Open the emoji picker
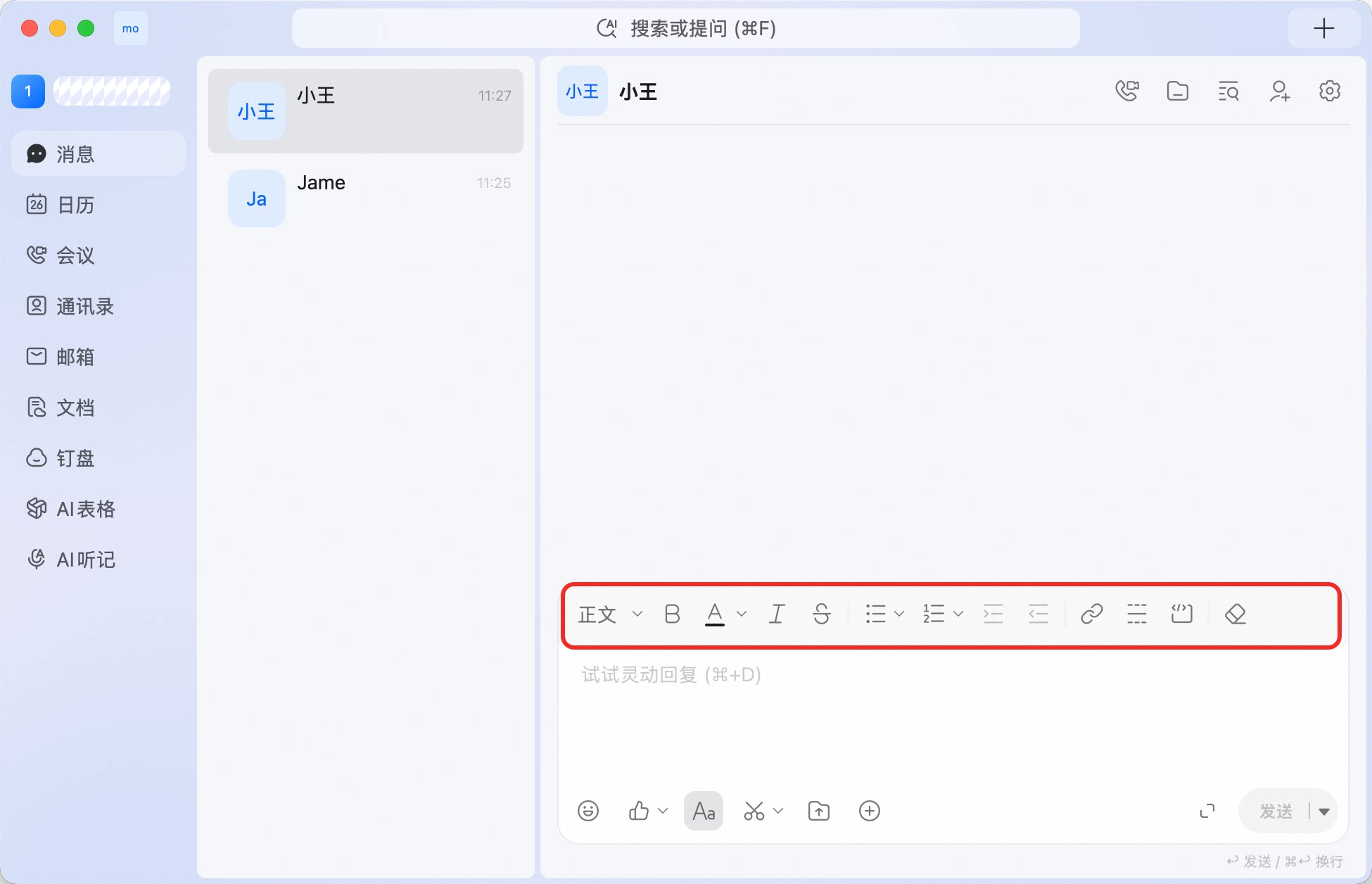The height and width of the screenshot is (884, 1372). tap(588, 811)
